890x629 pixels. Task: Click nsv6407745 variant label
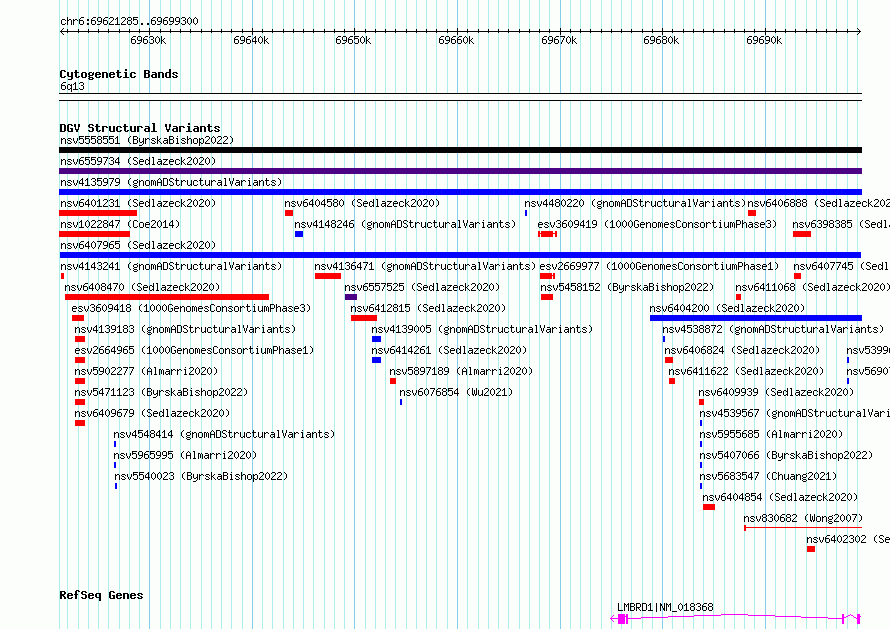coord(841,266)
